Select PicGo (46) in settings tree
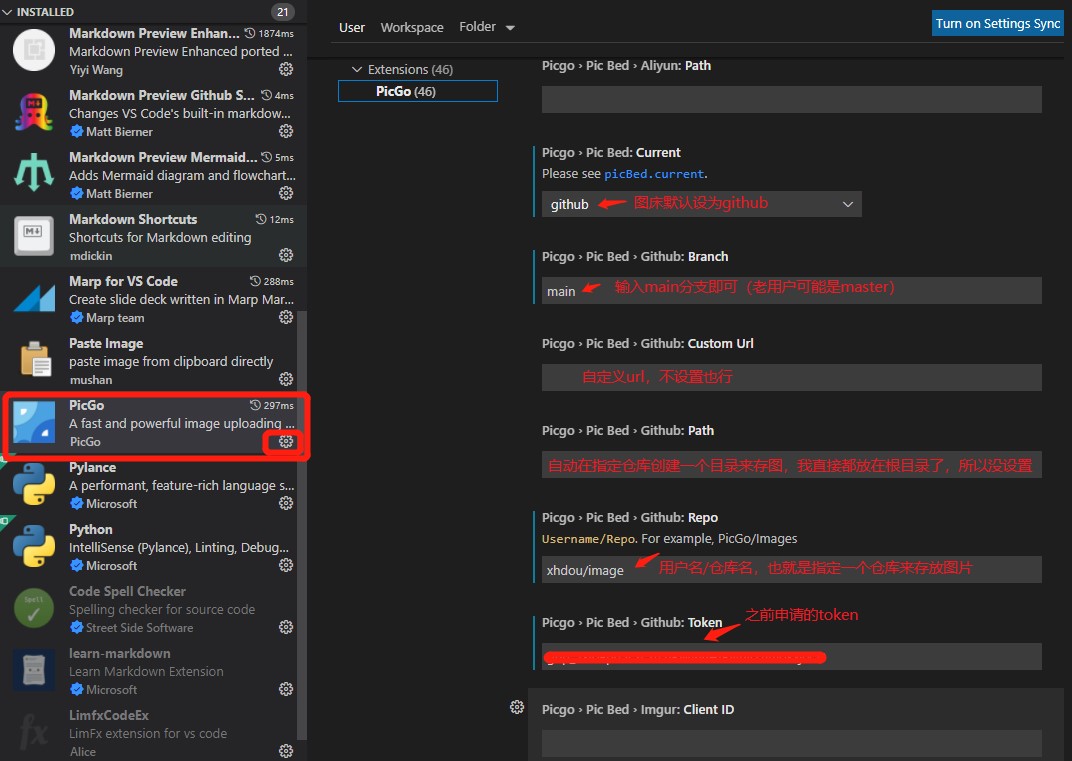1072x761 pixels. pyautogui.click(x=418, y=91)
